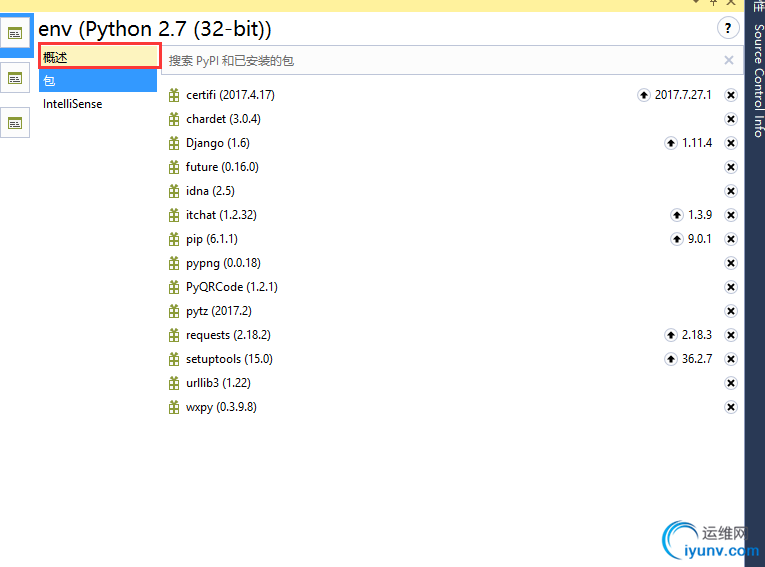Switch to the 概述 overview tab
The width and height of the screenshot is (765, 567).
pos(100,57)
